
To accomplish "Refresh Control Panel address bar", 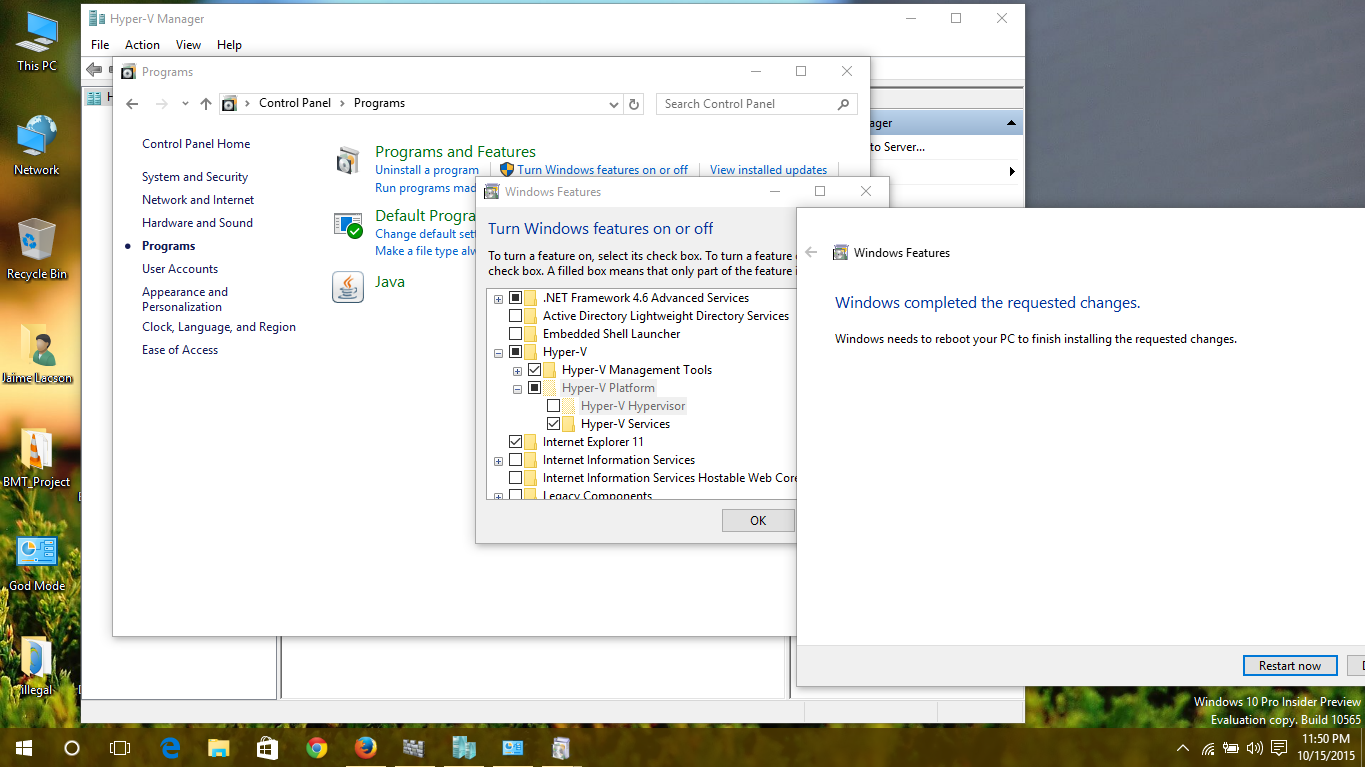I will pos(633,104).
